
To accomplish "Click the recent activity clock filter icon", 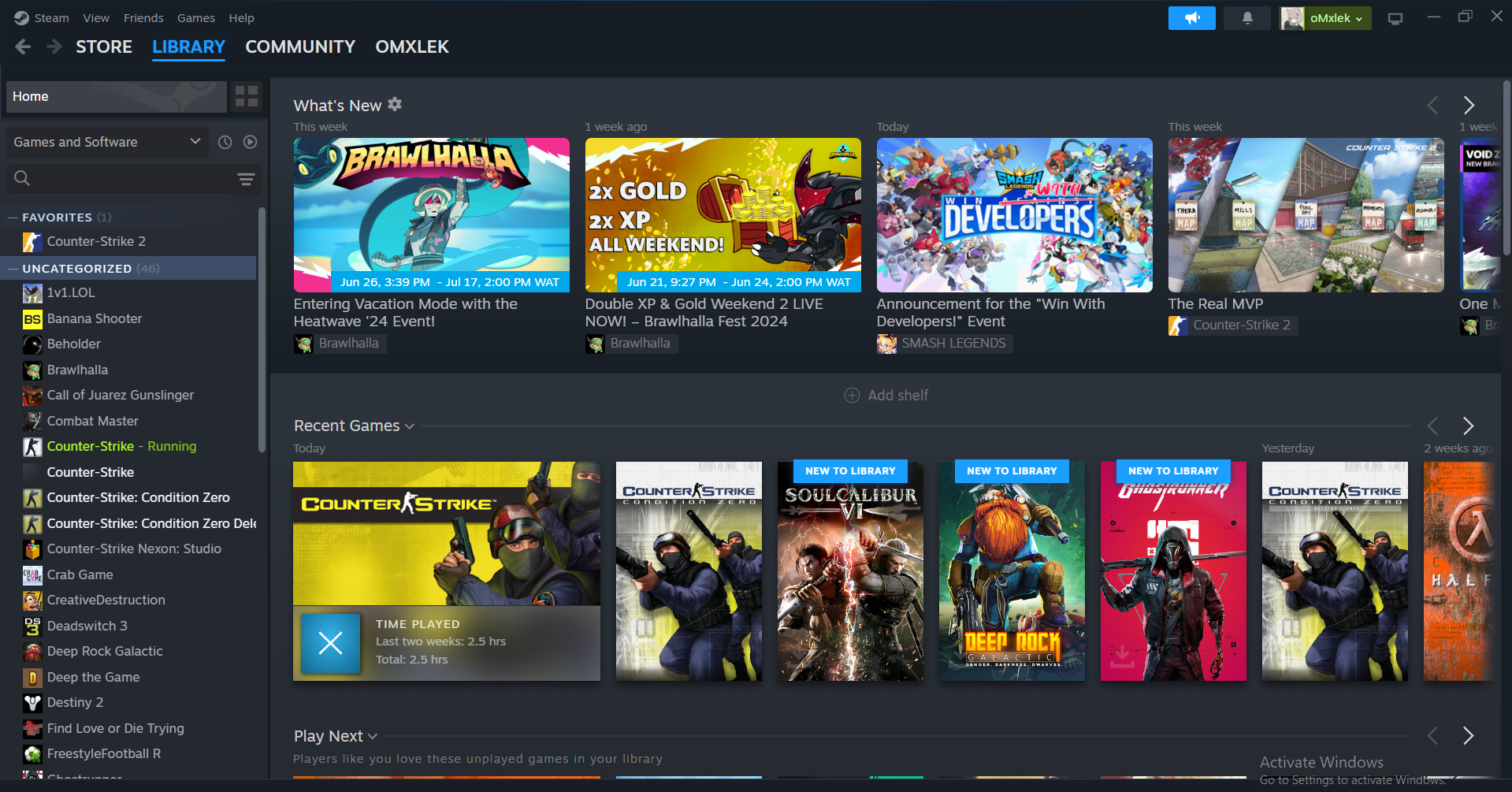I will click(x=225, y=142).
